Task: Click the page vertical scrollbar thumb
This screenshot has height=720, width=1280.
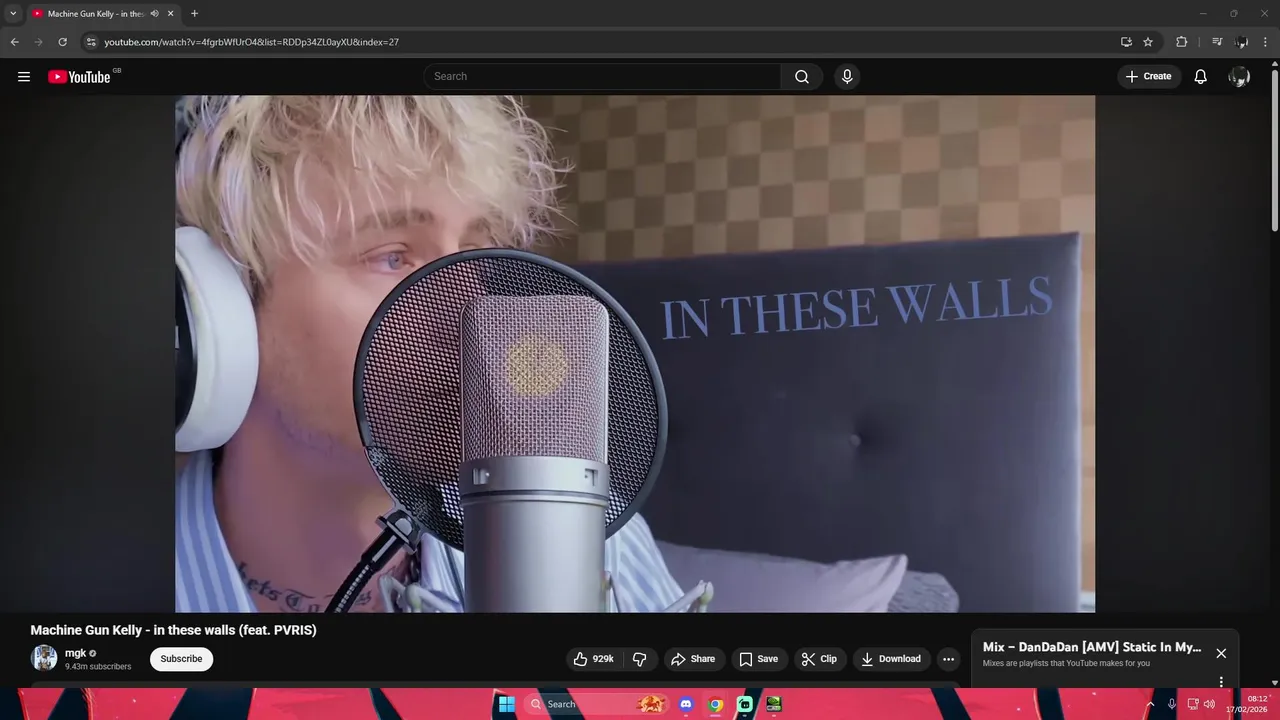Action: (1275, 150)
